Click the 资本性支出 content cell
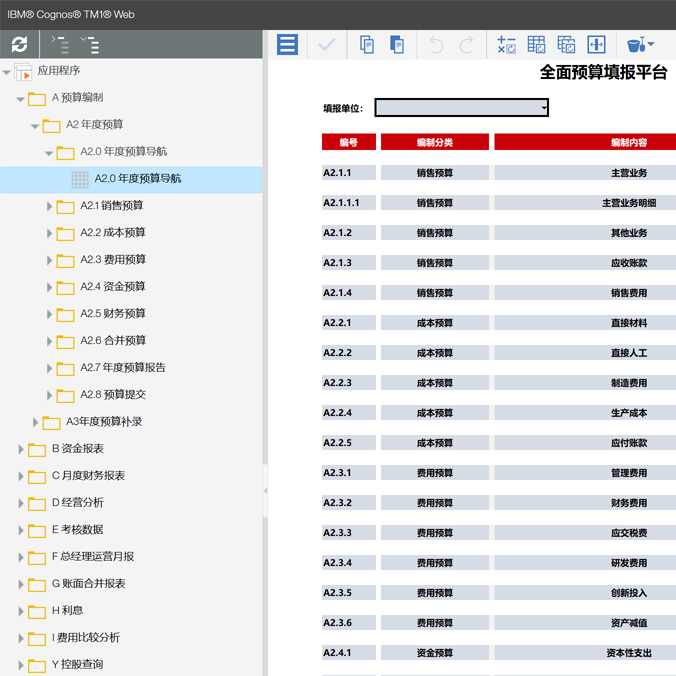 click(585, 653)
